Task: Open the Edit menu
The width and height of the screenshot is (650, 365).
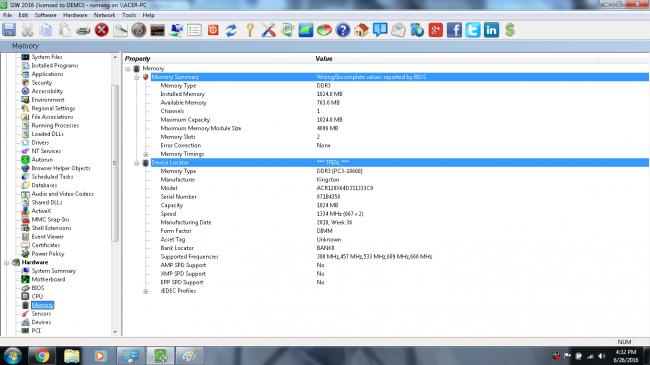Action: tap(23, 15)
